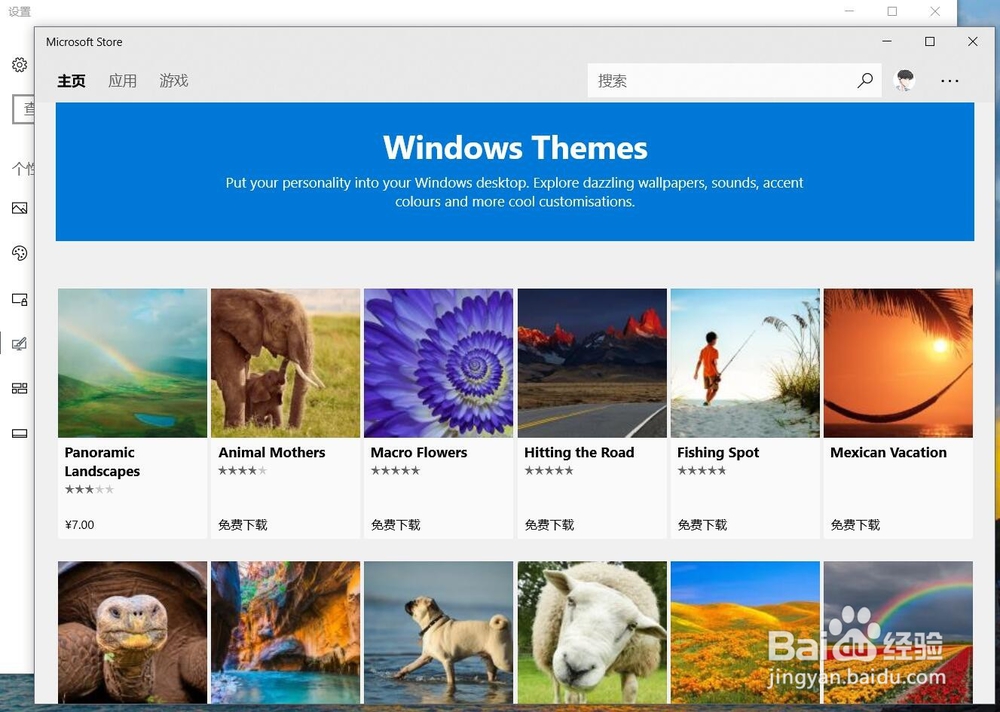Minimize the Microsoft Store window

click(x=887, y=41)
